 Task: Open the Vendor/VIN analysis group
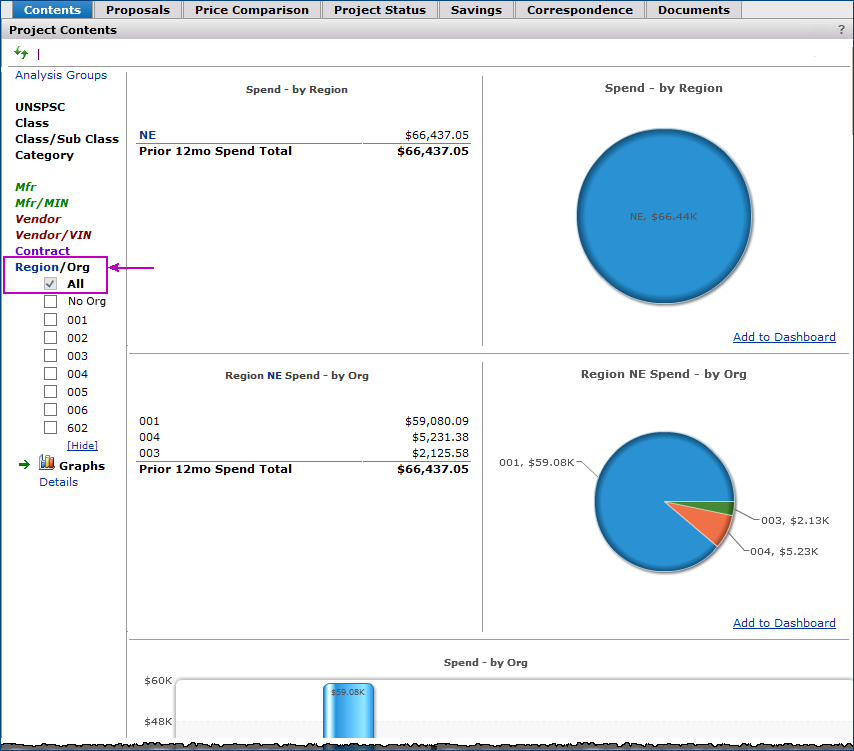click(x=53, y=235)
